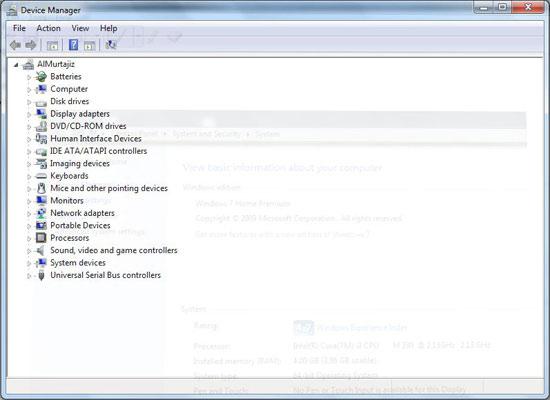This screenshot has width=550, height=400.
Task: Minimize the Device Manager window
Action: click(483, 7)
